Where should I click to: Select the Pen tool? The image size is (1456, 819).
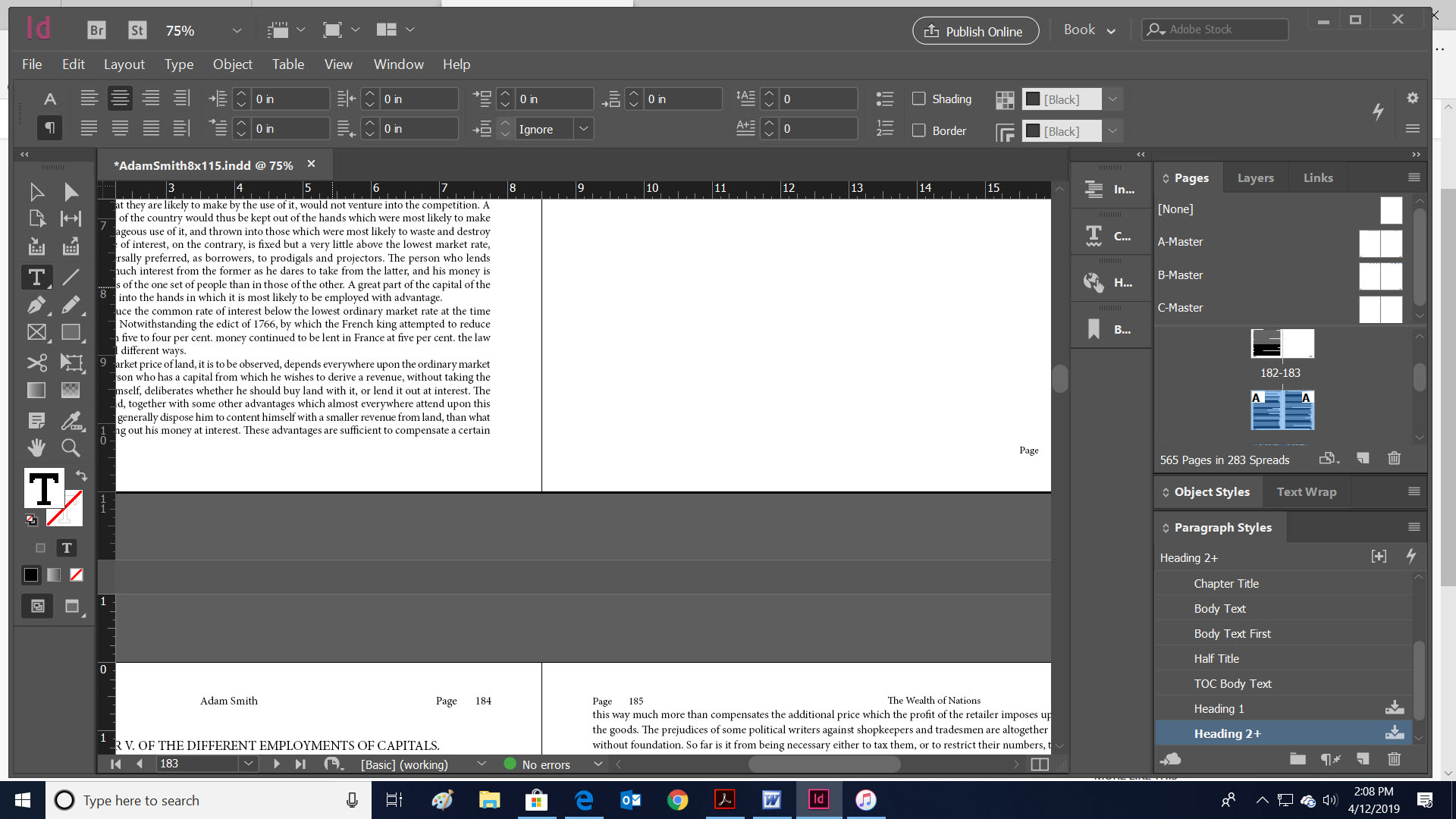[36, 306]
